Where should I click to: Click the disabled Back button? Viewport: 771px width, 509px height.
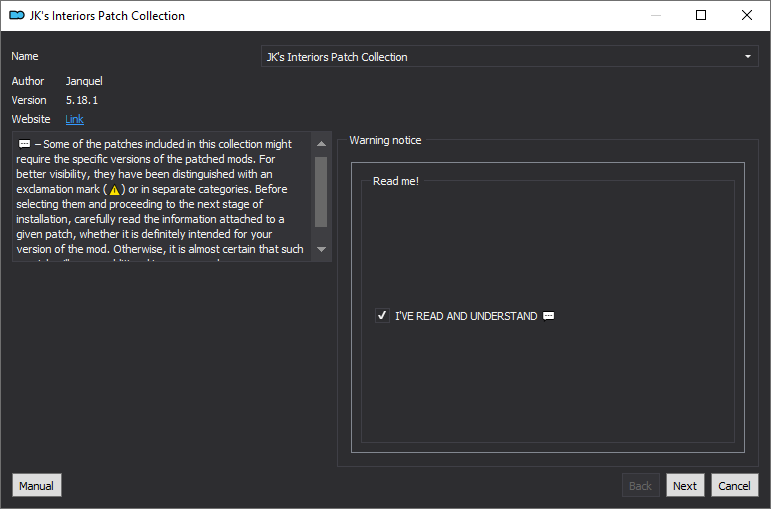640,485
